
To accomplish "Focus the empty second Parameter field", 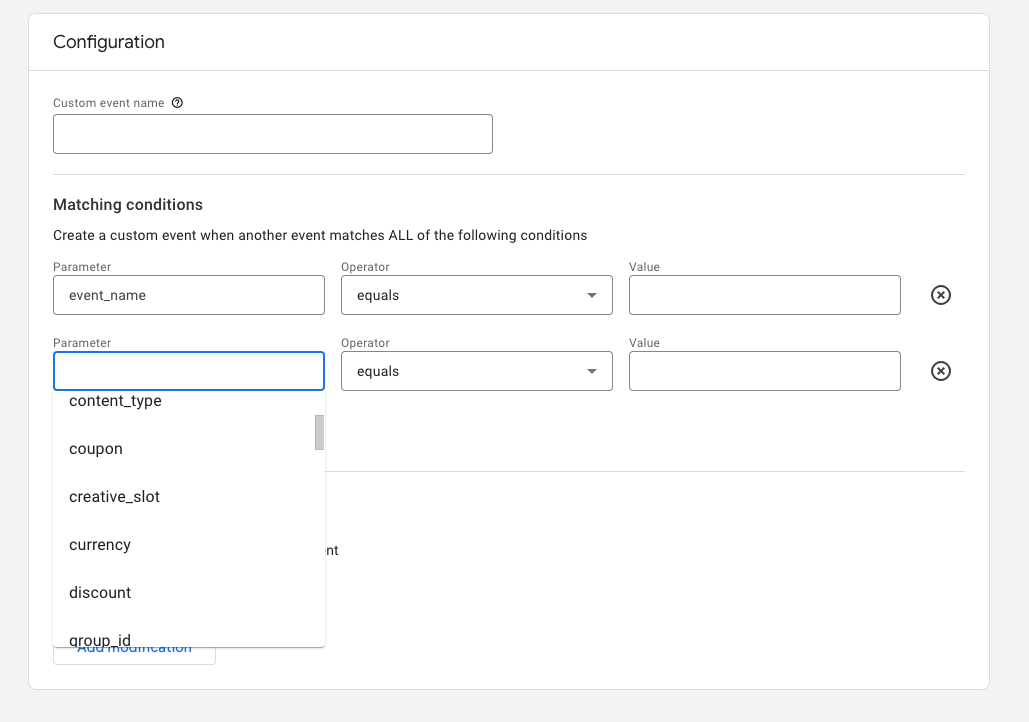I will pyautogui.click(x=189, y=371).
